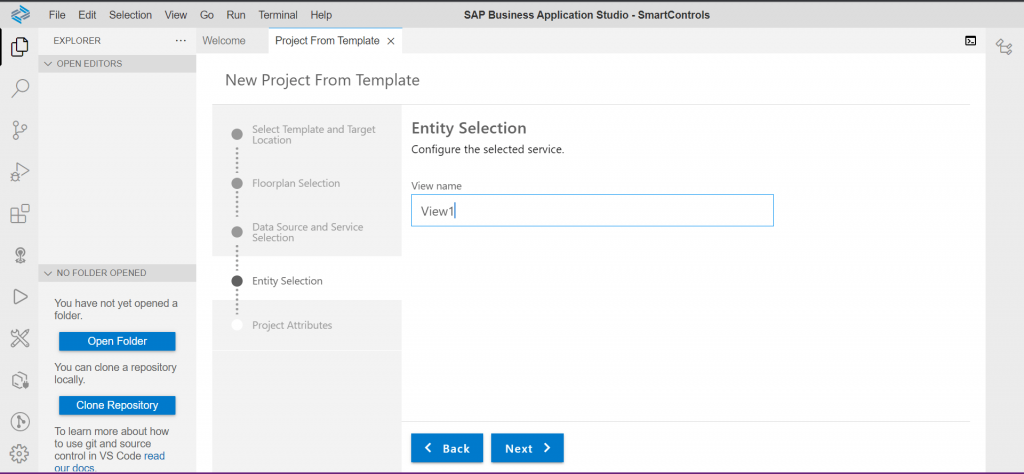
Task: Open the Run and Debug view icon
Action: click(x=20, y=172)
